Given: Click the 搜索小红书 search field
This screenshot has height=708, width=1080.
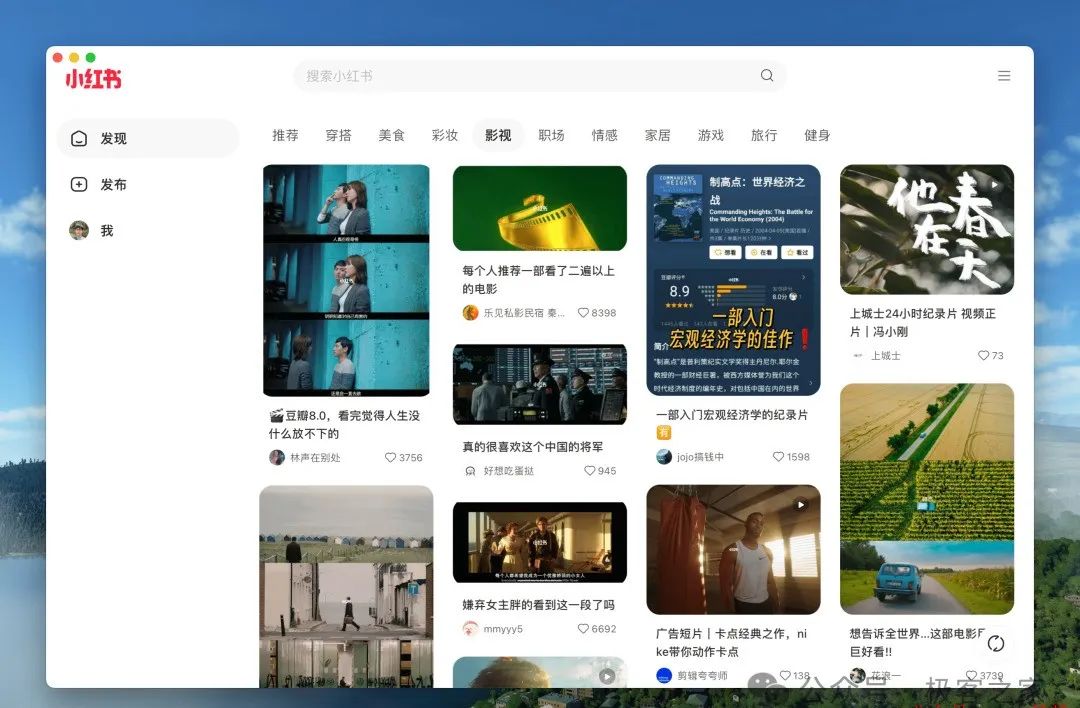Looking at the screenshot, I should (x=540, y=76).
